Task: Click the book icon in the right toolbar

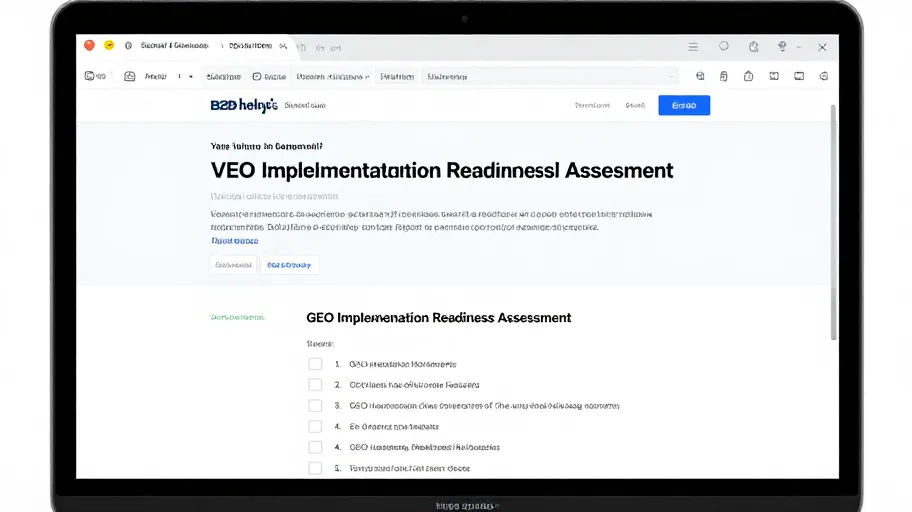Action: 774,76
